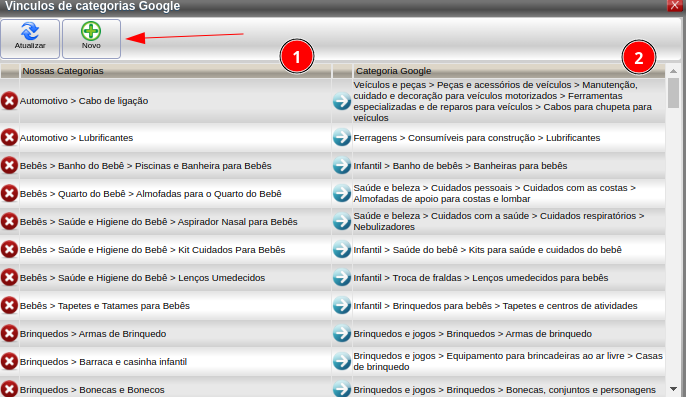This screenshot has height=397, width=686.
Task: Click arrow icon next to Lenços umedecidos para bebês
Action: [x=342, y=278]
